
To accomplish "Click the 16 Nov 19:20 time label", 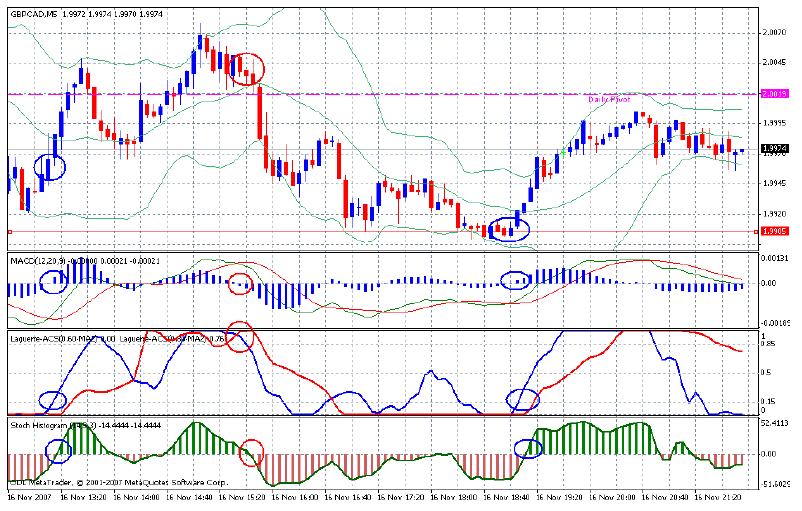I will (559, 497).
